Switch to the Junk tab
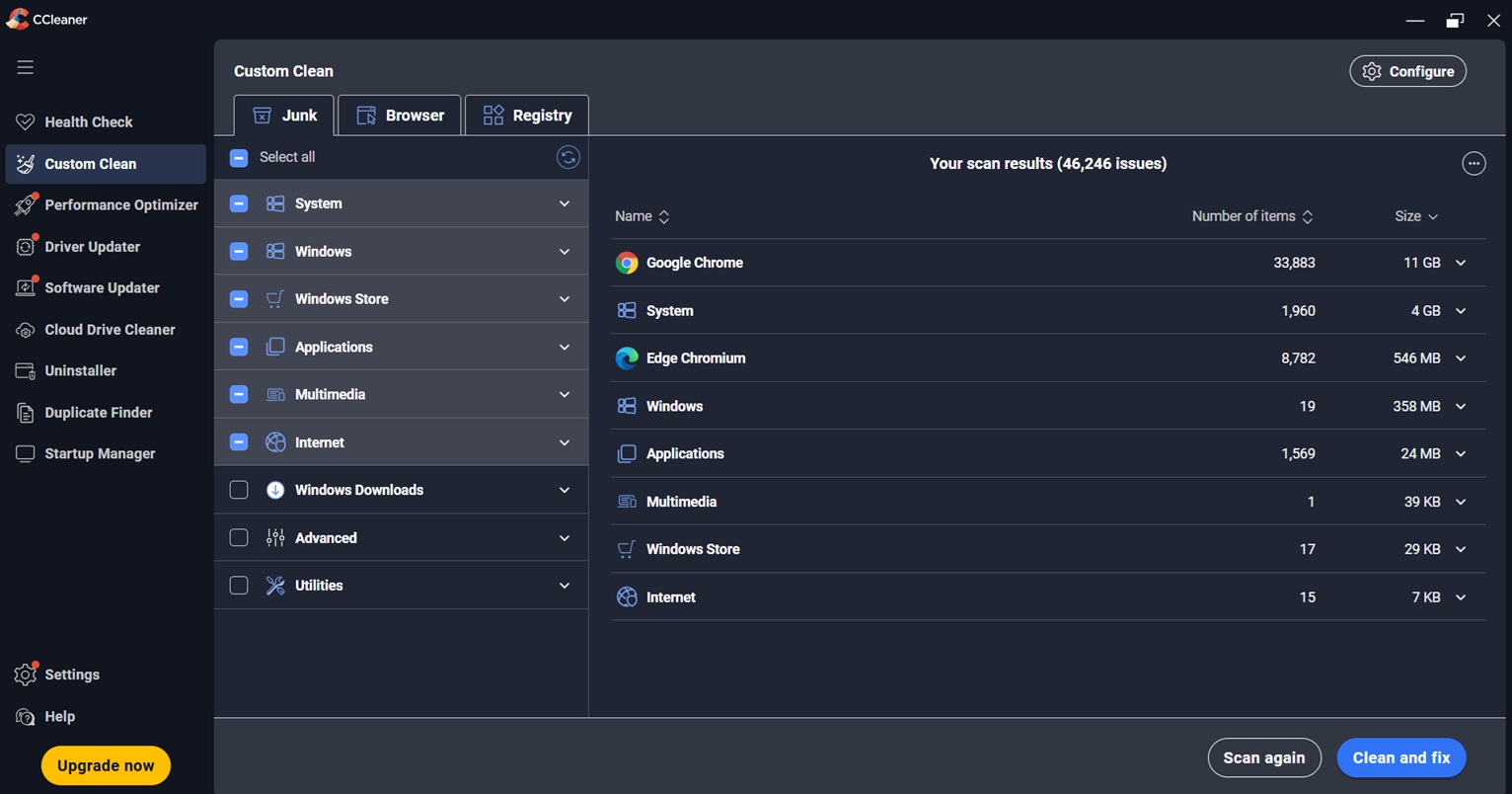1512x794 pixels. pos(284,116)
